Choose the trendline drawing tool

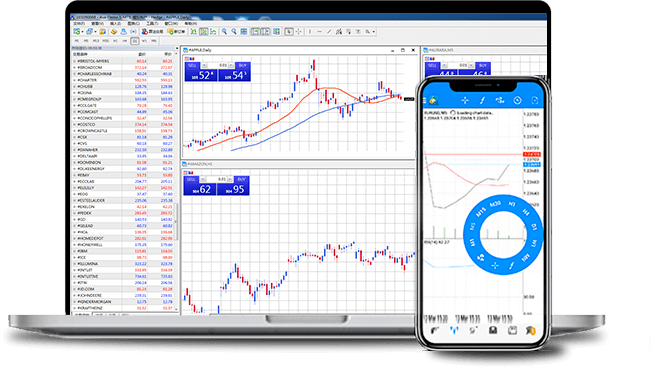(329, 32)
